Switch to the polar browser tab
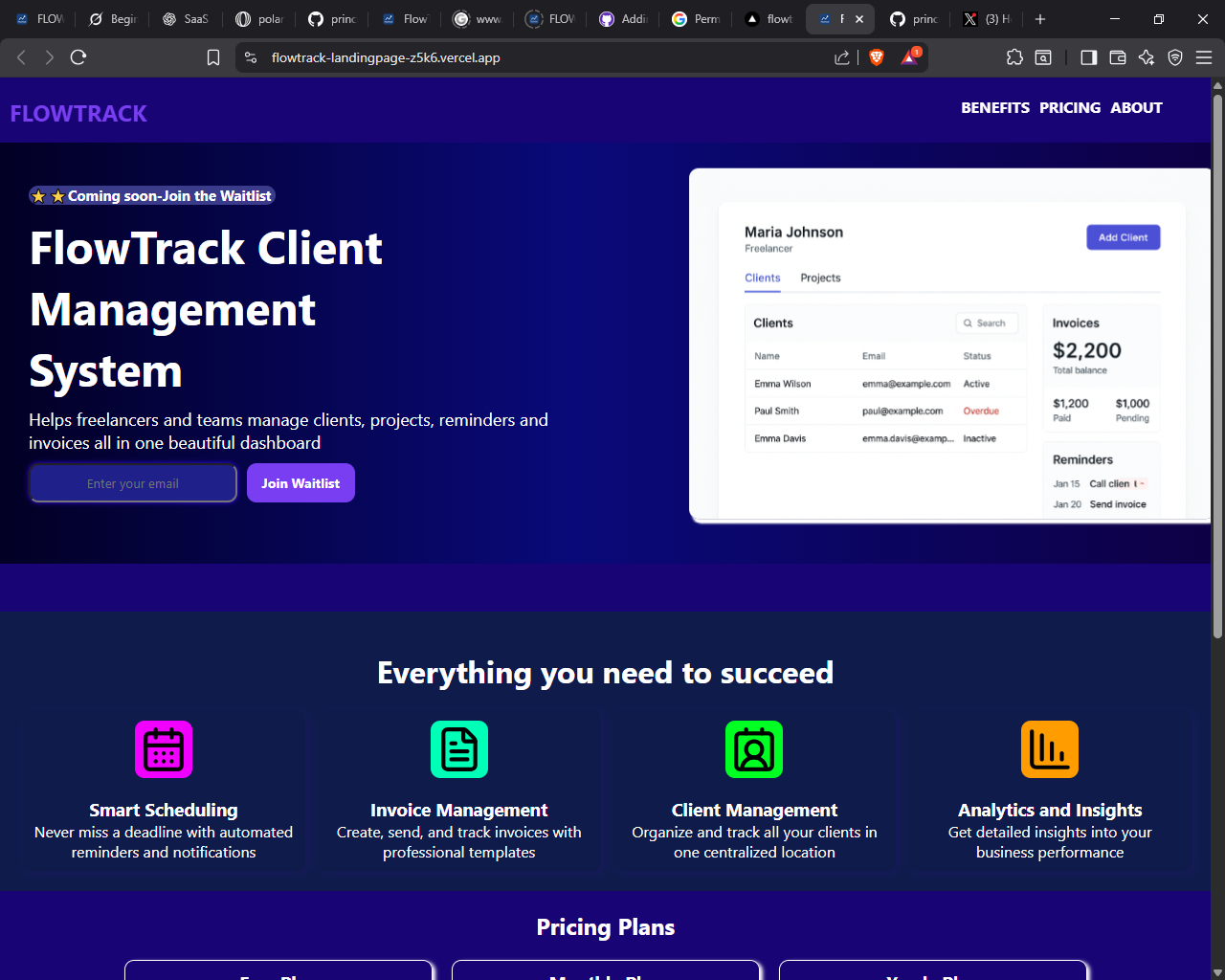1225x980 pixels. 259,19
